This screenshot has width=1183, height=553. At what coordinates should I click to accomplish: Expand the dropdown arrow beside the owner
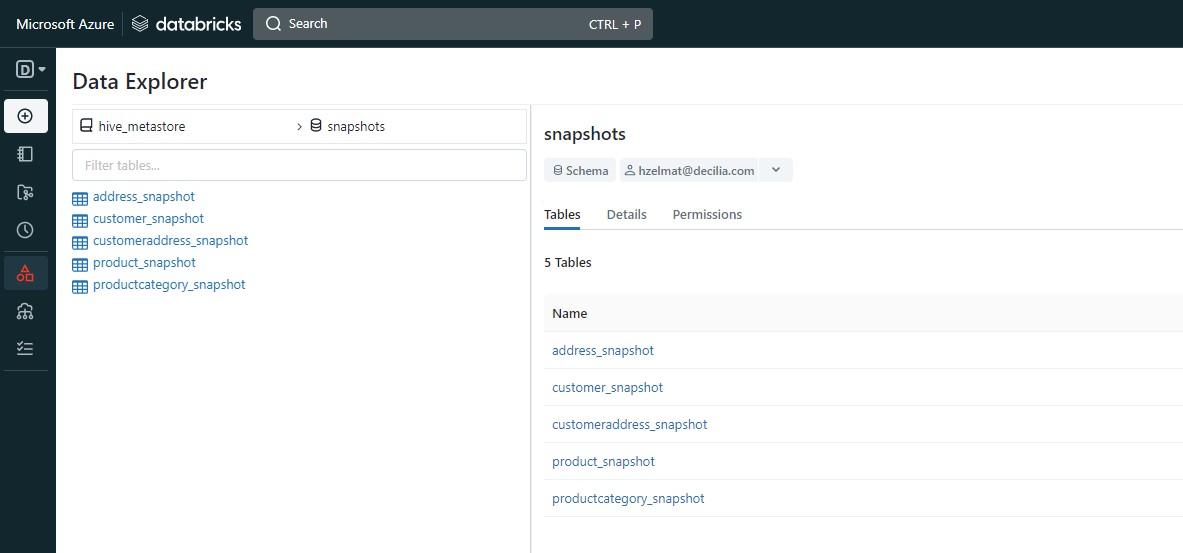pyautogui.click(x=776, y=171)
